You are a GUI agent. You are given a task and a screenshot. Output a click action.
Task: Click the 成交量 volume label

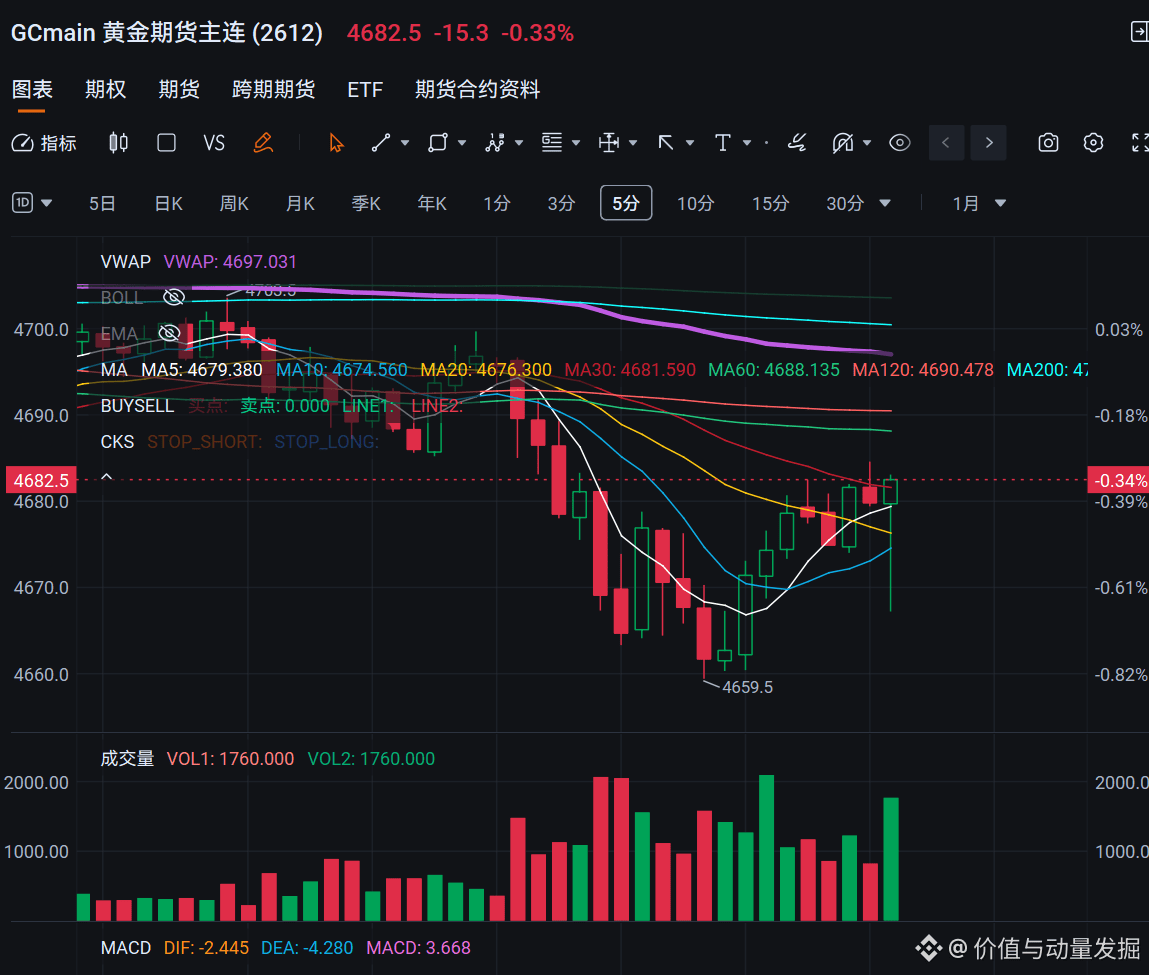click(x=128, y=758)
